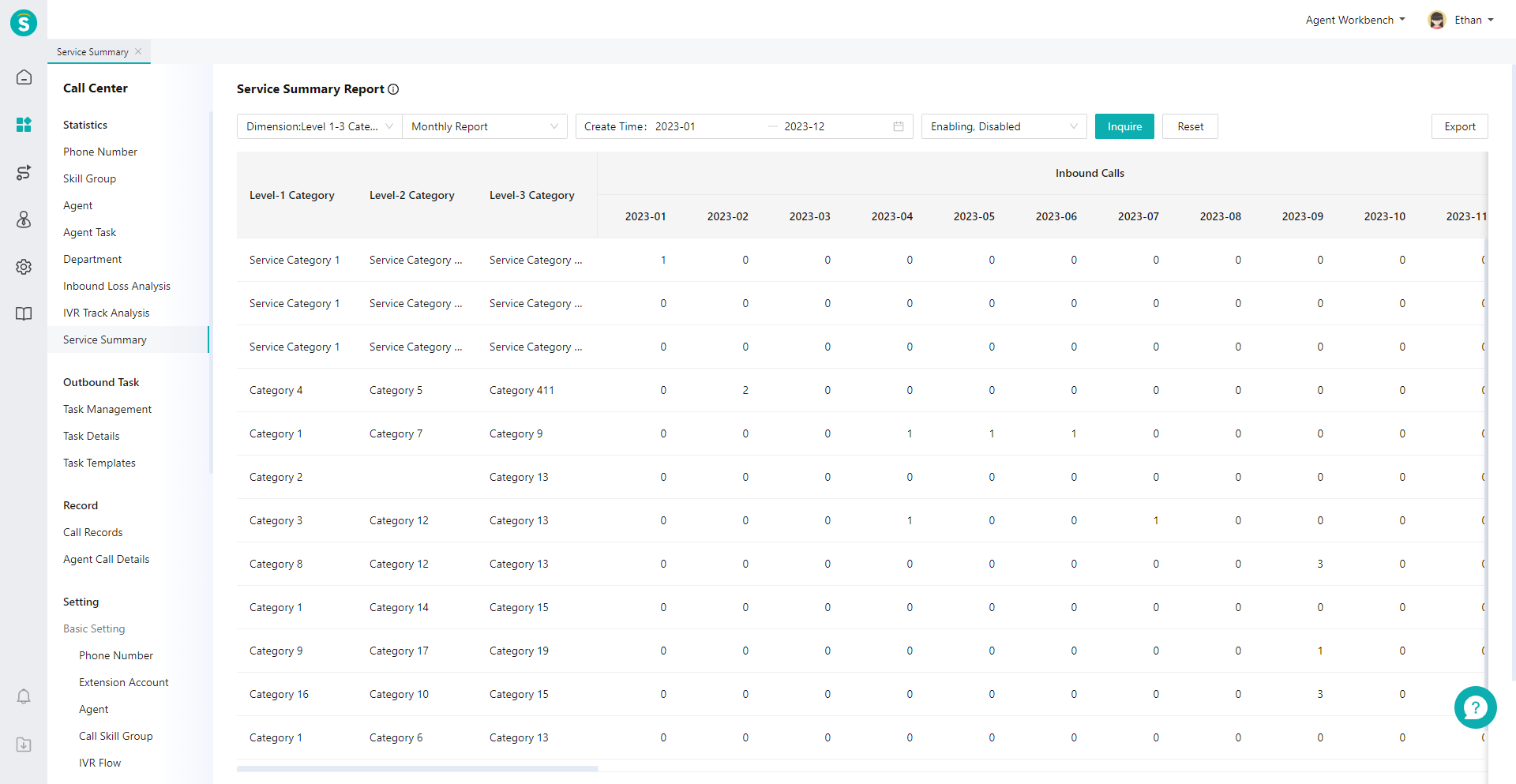Image resolution: width=1516 pixels, height=784 pixels.
Task: Click Category 8 cell
Action: (x=276, y=564)
